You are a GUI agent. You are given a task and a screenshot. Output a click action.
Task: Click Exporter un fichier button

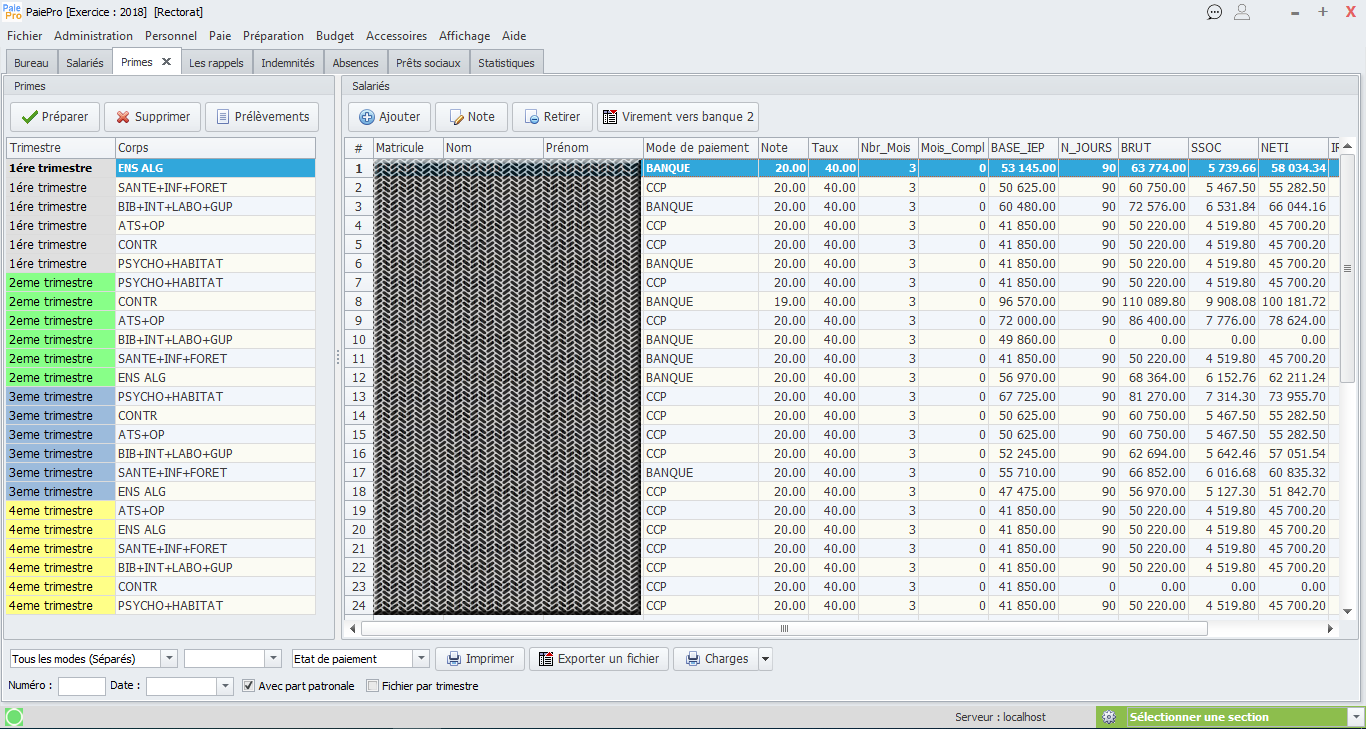coord(598,659)
